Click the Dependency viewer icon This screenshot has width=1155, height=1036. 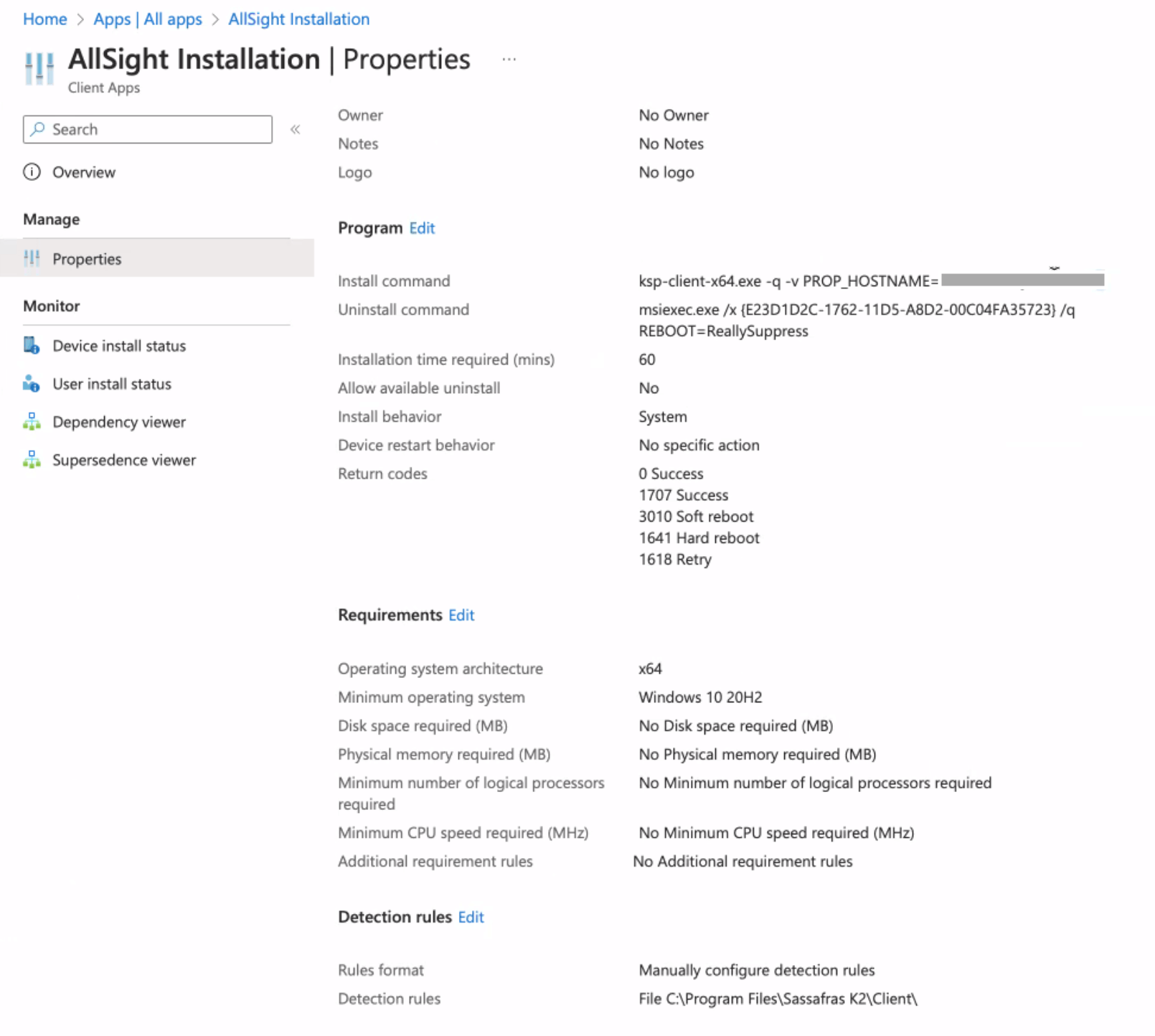click(x=32, y=422)
